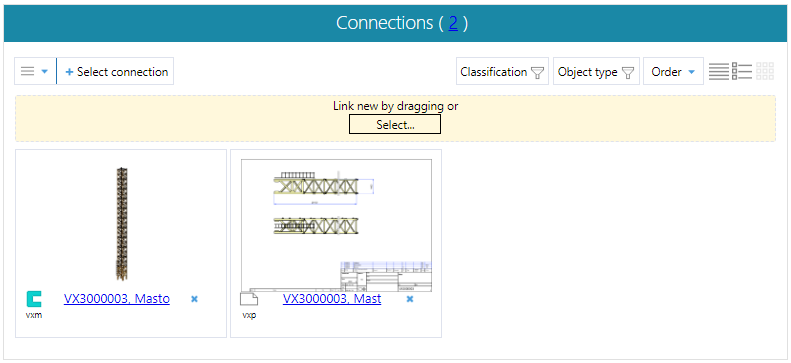Click the Object type funnel icon
791x363 pixels.
point(628,73)
